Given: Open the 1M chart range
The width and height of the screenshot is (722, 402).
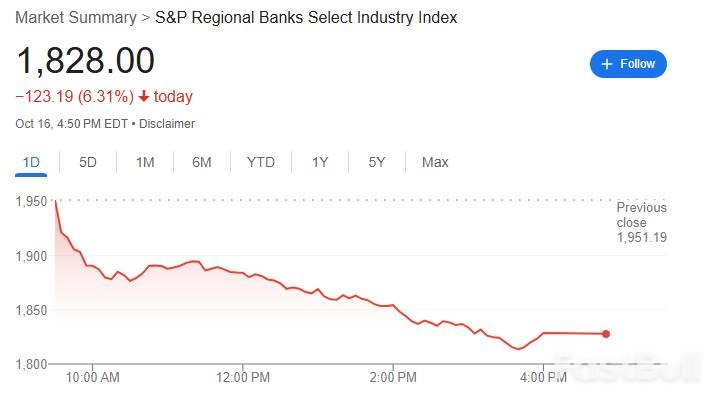Looking at the screenshot, I should coord(145,162).
